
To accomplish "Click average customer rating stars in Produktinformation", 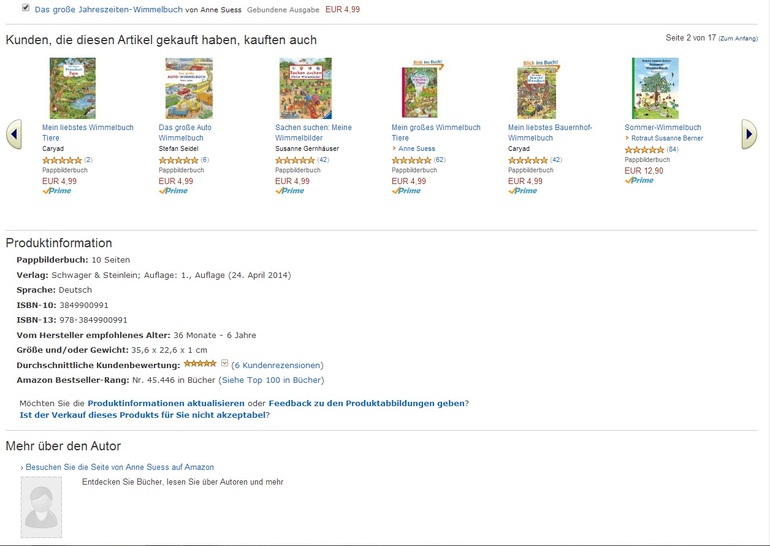I will [200, 364].
